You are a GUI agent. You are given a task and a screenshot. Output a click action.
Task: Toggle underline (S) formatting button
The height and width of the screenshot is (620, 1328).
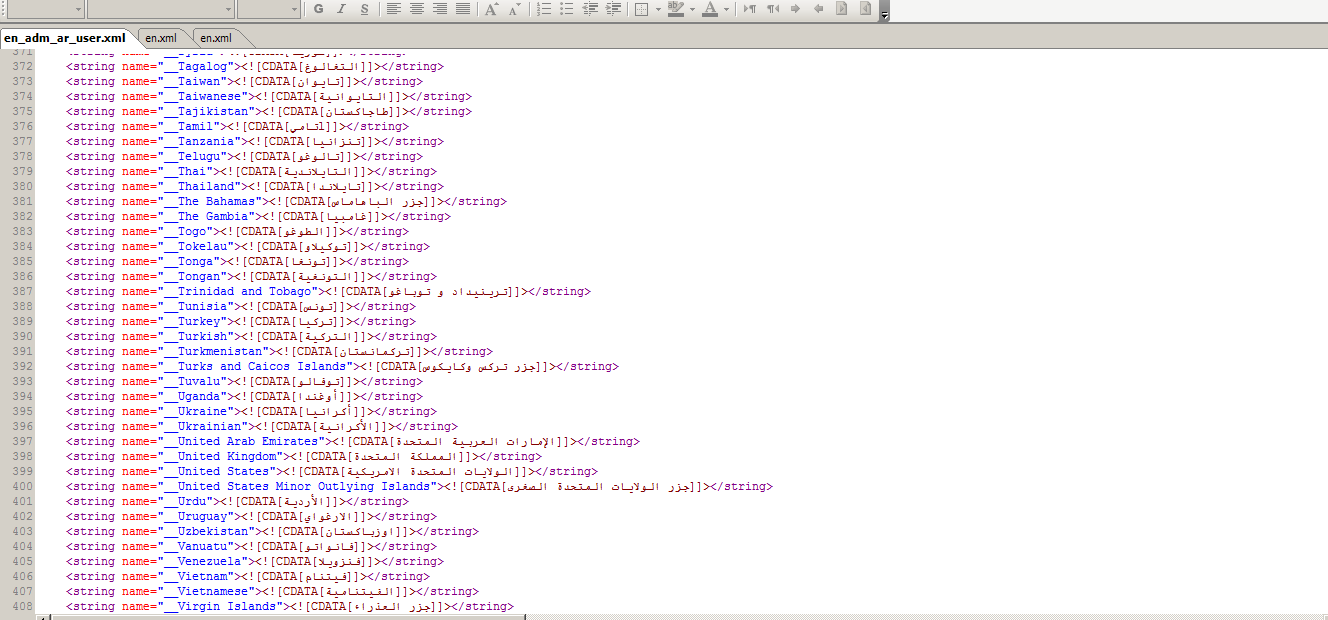[364, 9]
